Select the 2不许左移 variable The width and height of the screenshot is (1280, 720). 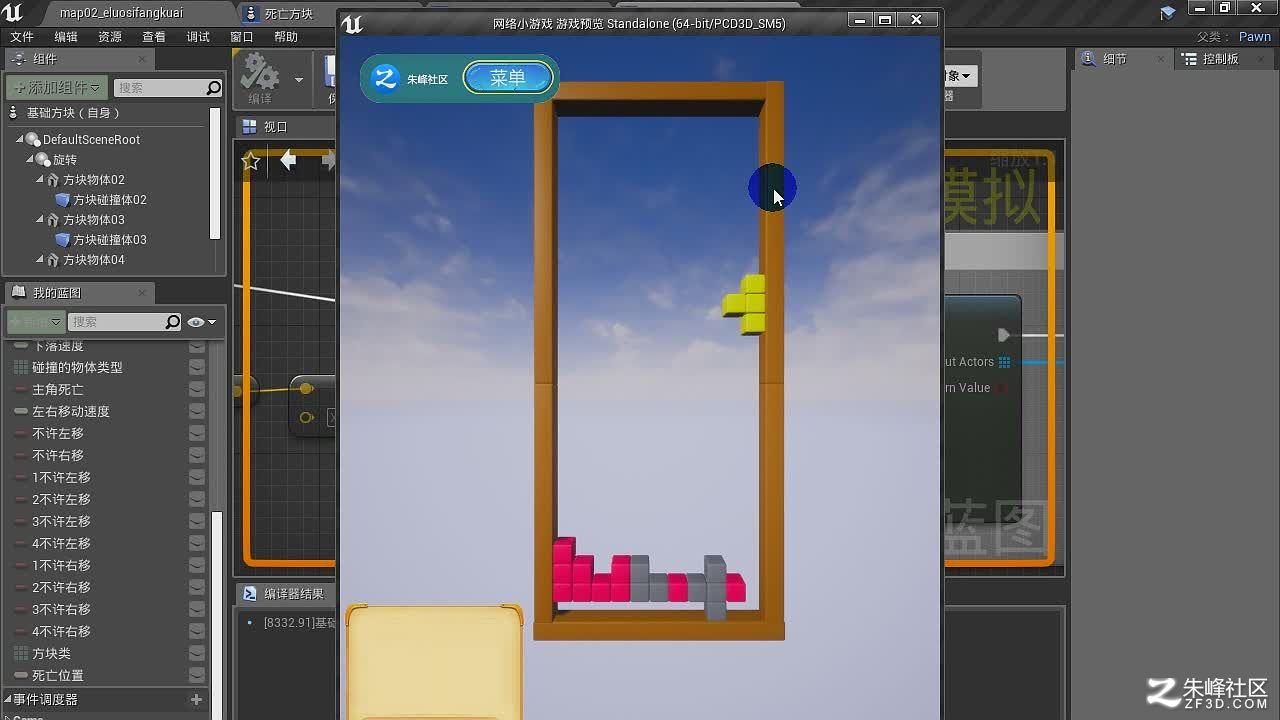tap(61, 499)
